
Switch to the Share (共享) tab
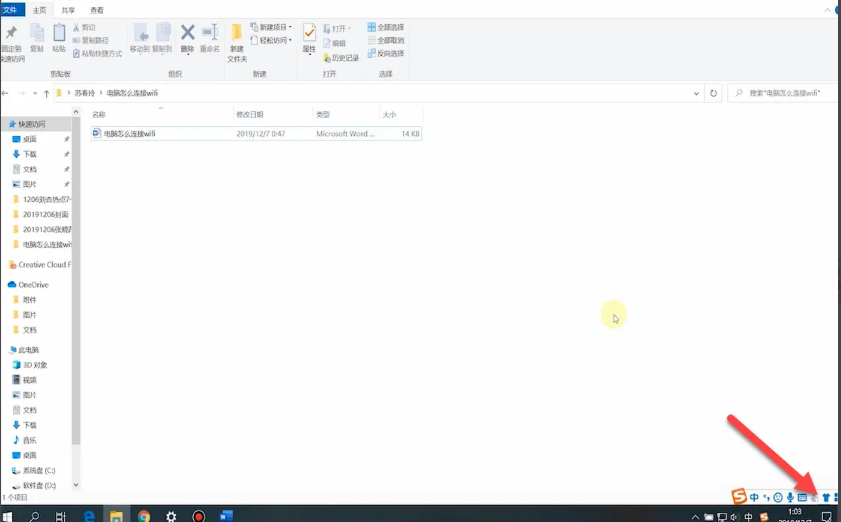(x=68, y=9)
